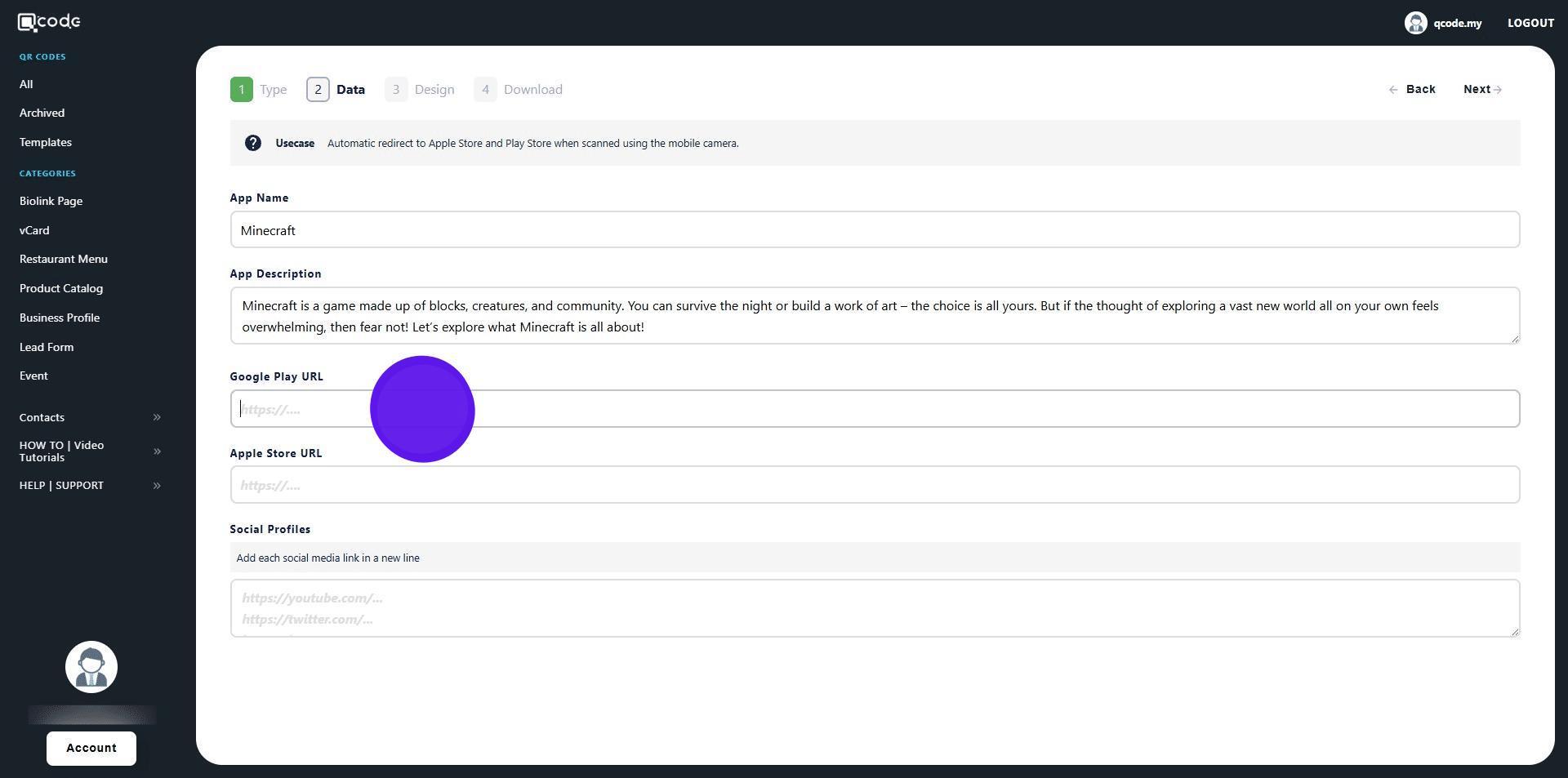Click the "Add each social media link" hint

(328, 558)
